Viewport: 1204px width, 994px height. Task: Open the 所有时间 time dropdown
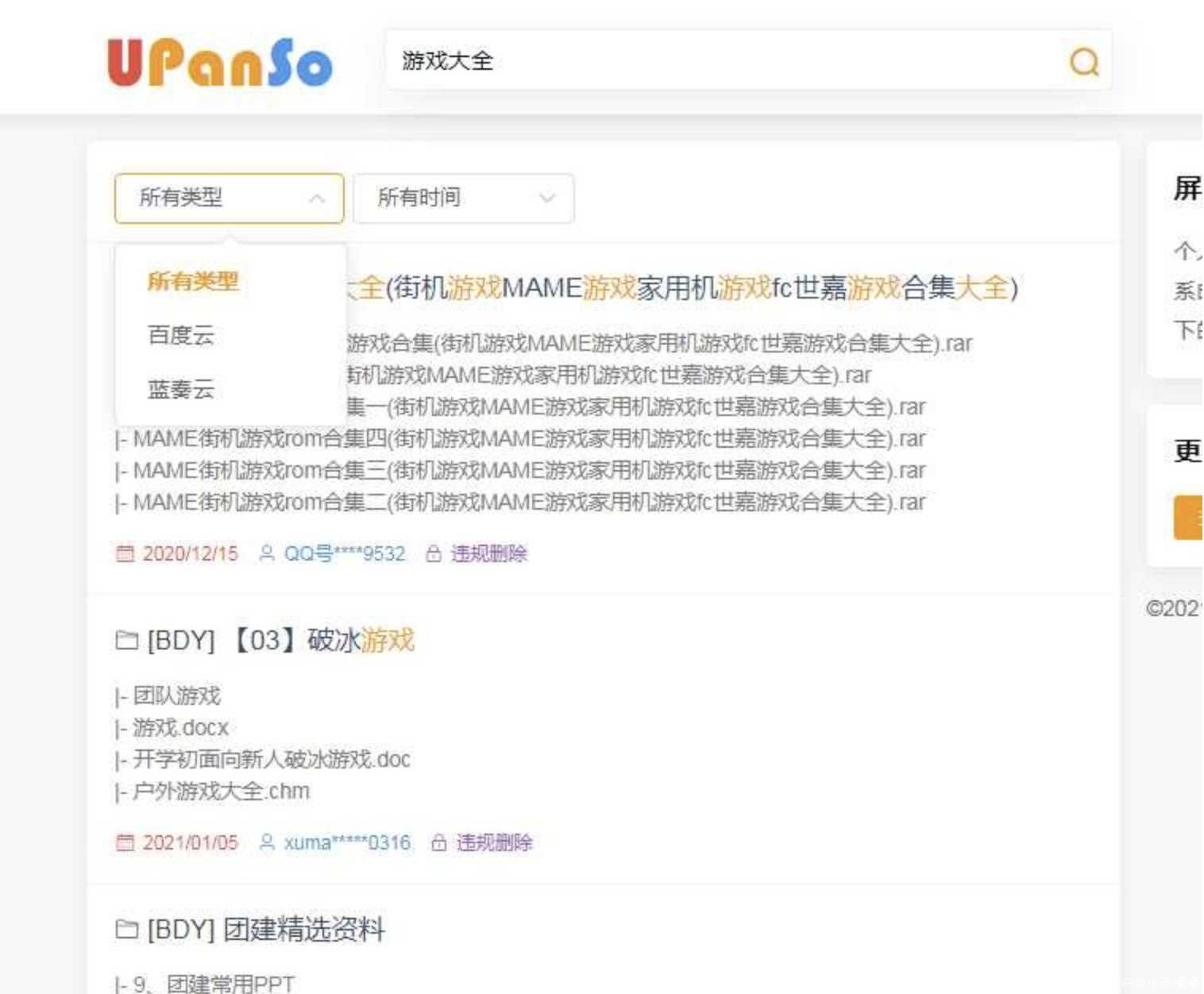pos(464,198)
